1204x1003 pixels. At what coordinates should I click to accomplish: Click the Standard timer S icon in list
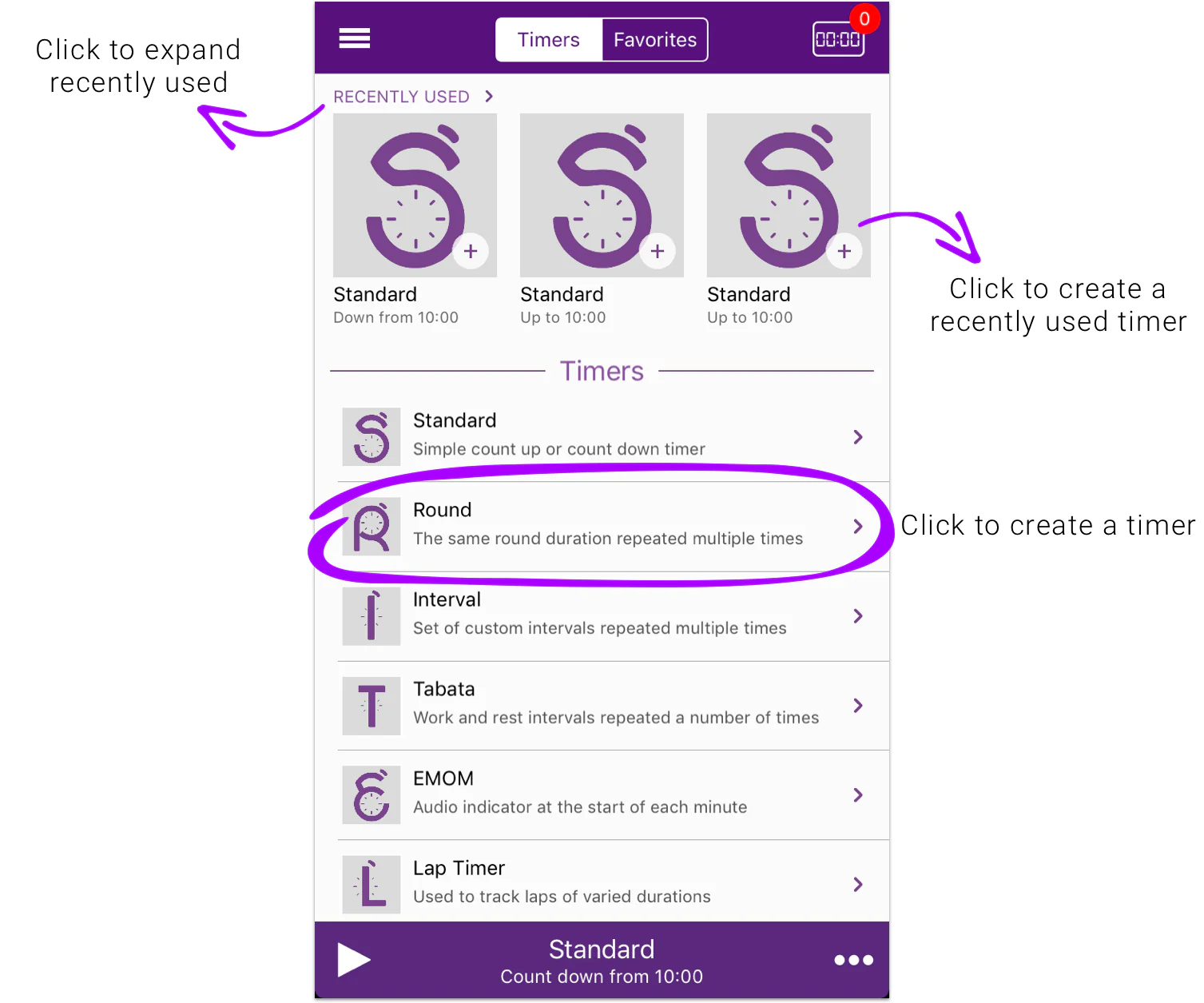(x=372, y=437)
